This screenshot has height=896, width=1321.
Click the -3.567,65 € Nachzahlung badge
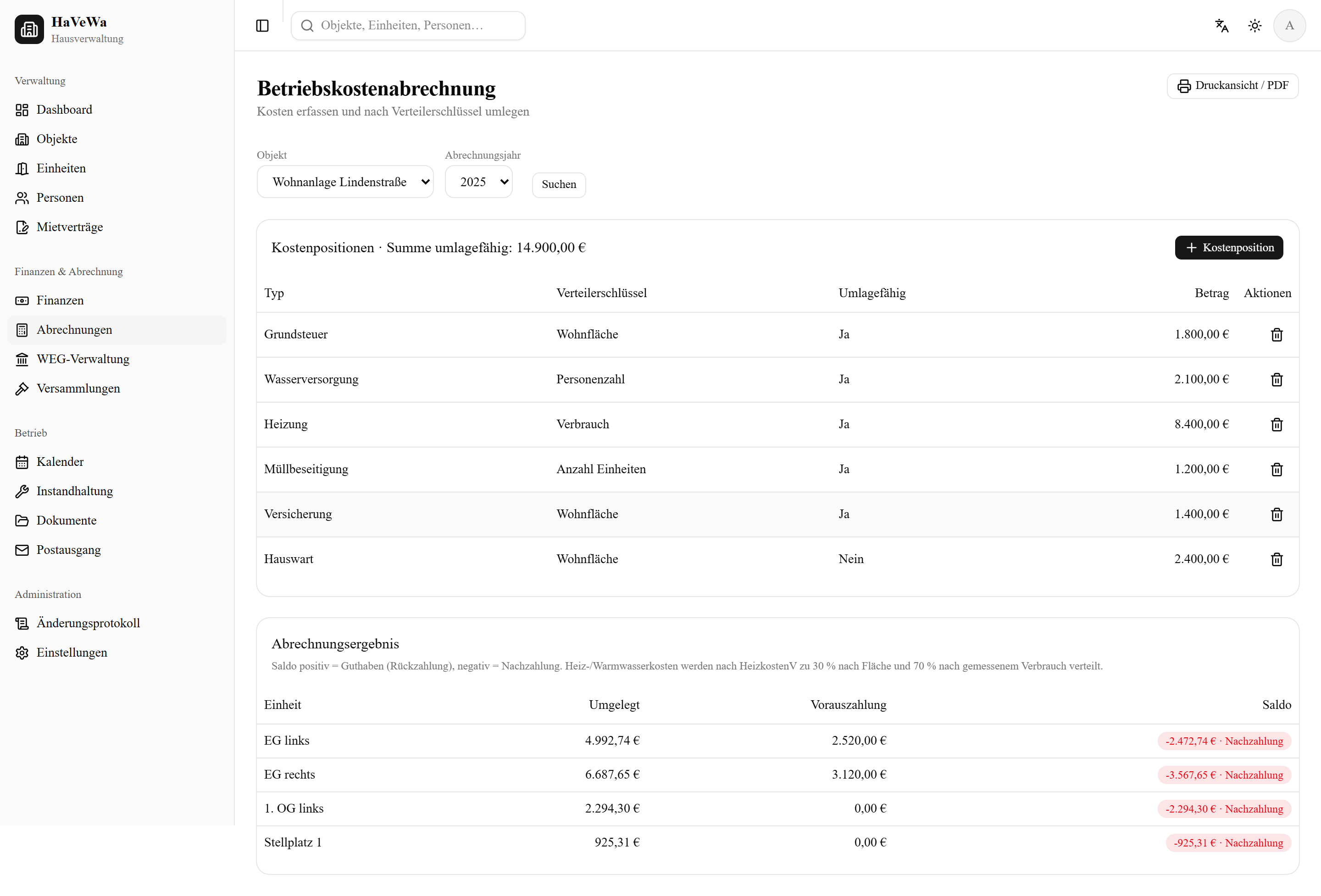(1224, 775)
